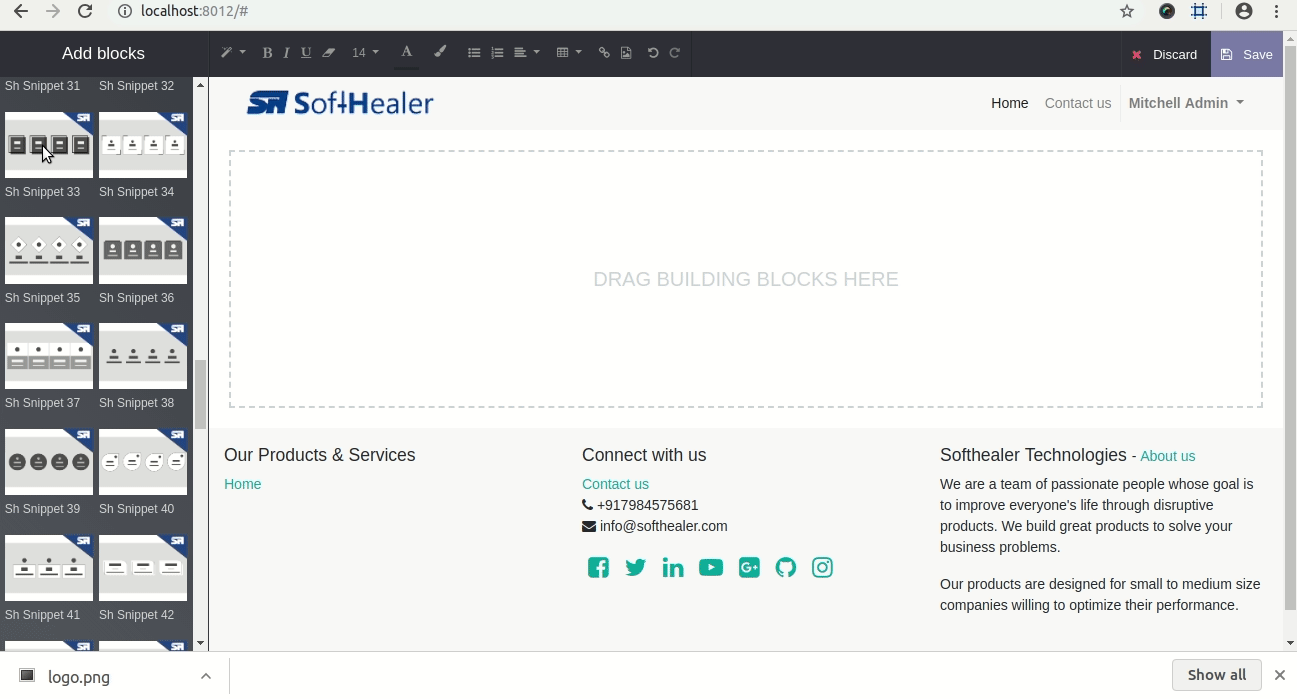The height and width of the screenshot is (699, 1297).
Task: Follow the About us link
Action: [1167, 456]
